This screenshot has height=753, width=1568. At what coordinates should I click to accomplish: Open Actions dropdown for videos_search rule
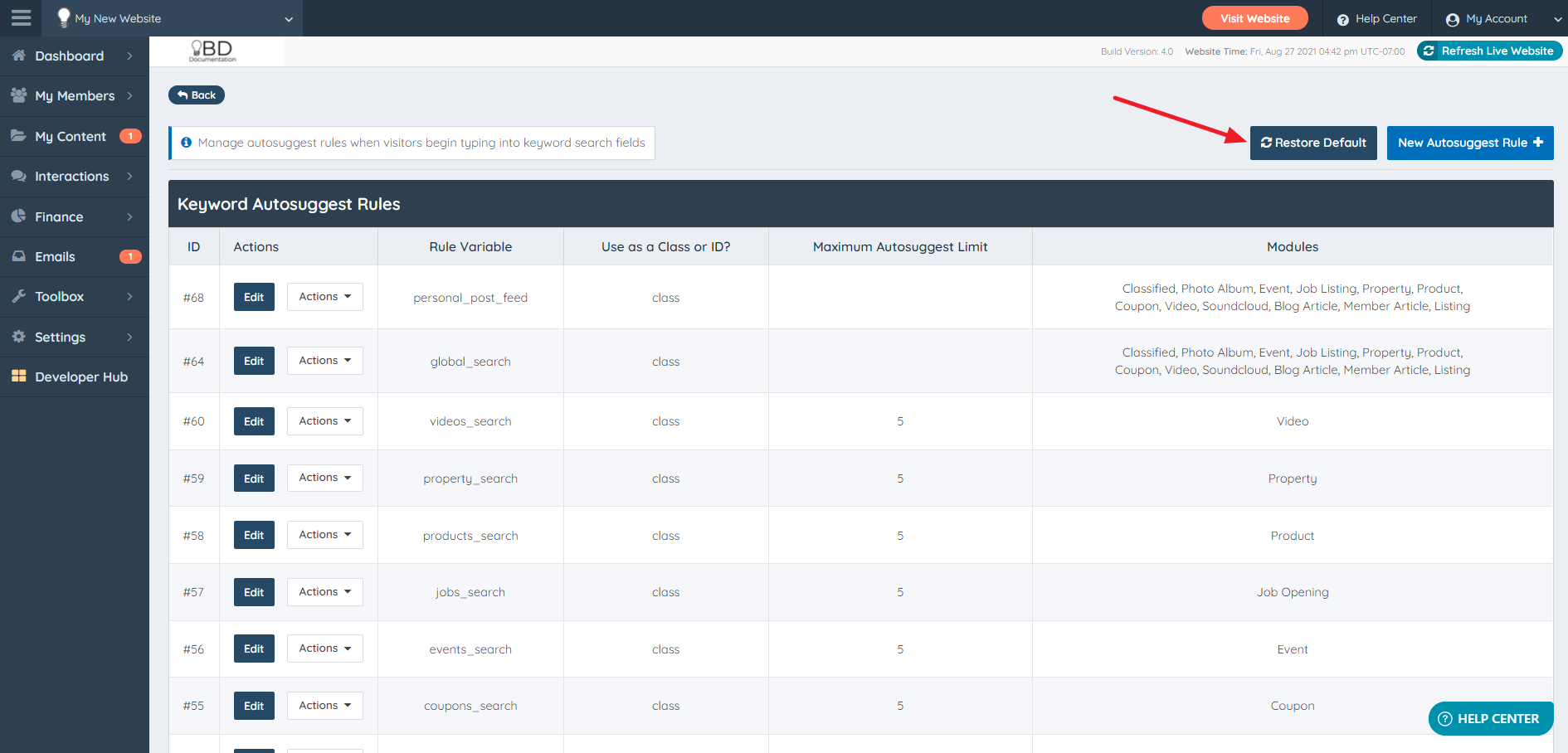click(324, 420)
